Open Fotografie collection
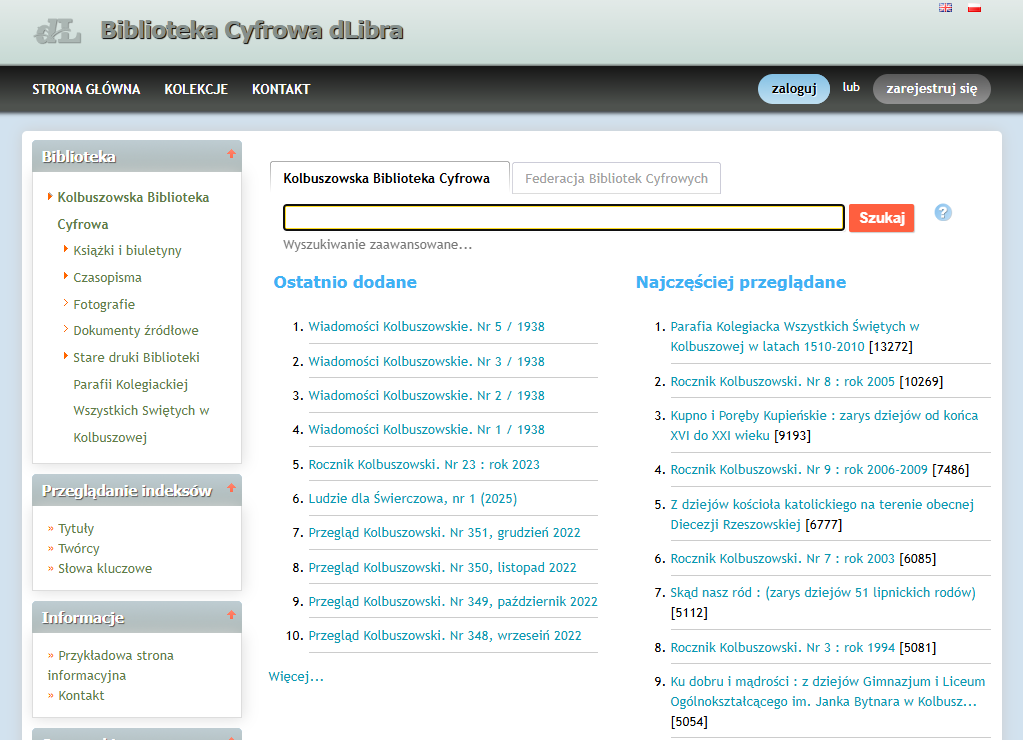1023x740 pixels. (x=104, y=304)
